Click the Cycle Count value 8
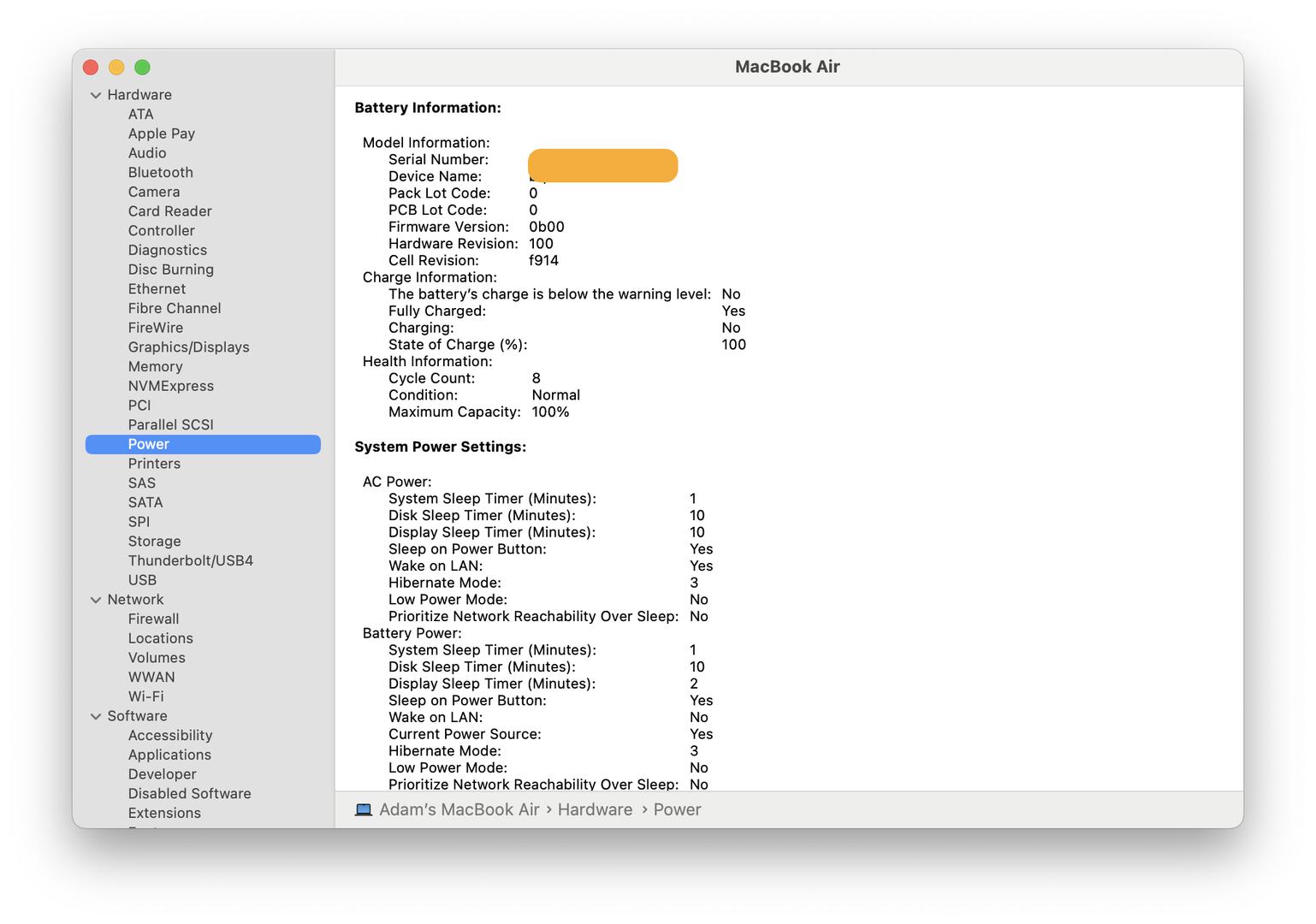The width and height of the screenshot is (1316, 924). pos(536,378)
